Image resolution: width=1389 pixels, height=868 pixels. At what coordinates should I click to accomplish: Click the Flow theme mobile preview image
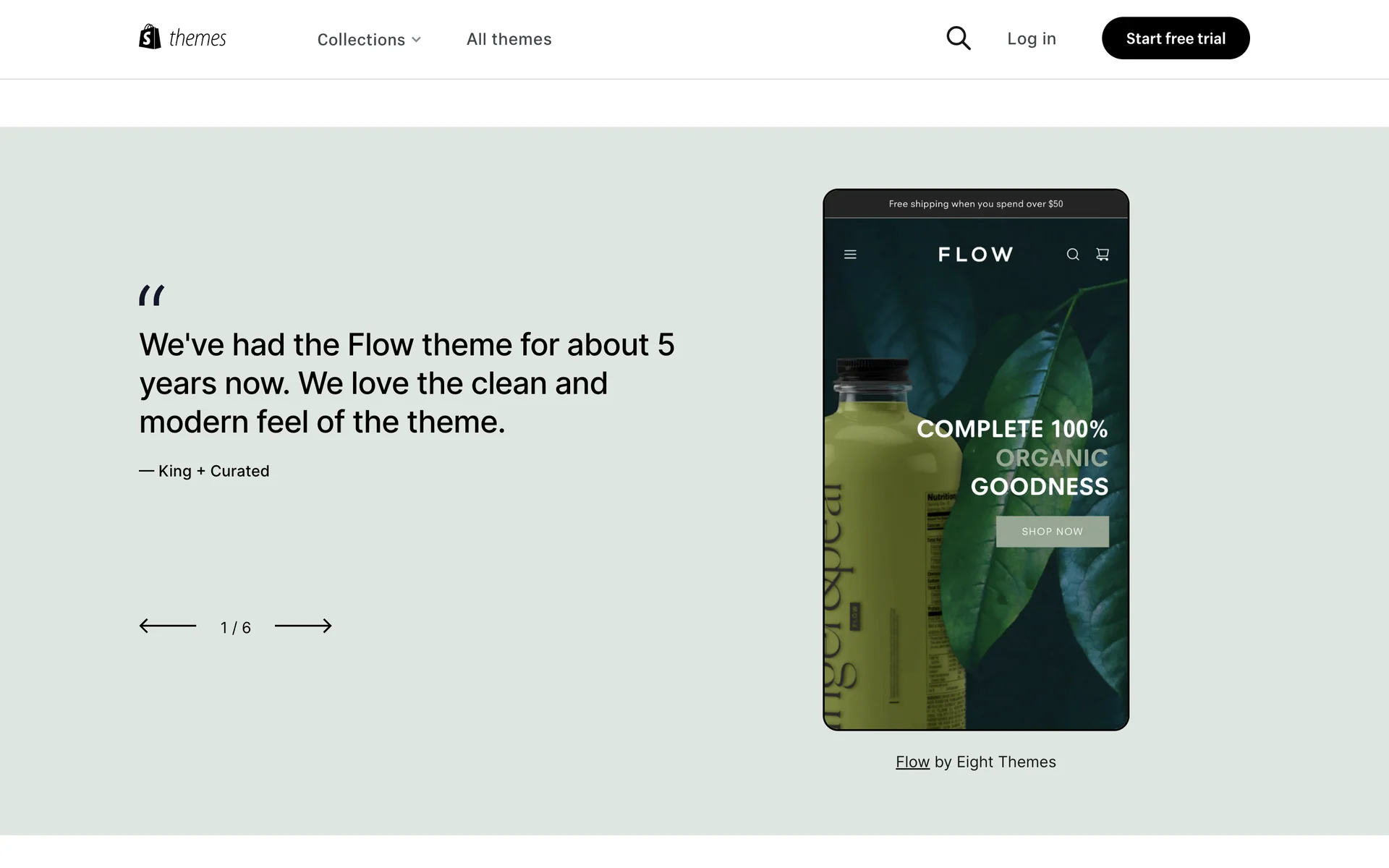coord(976,460)
